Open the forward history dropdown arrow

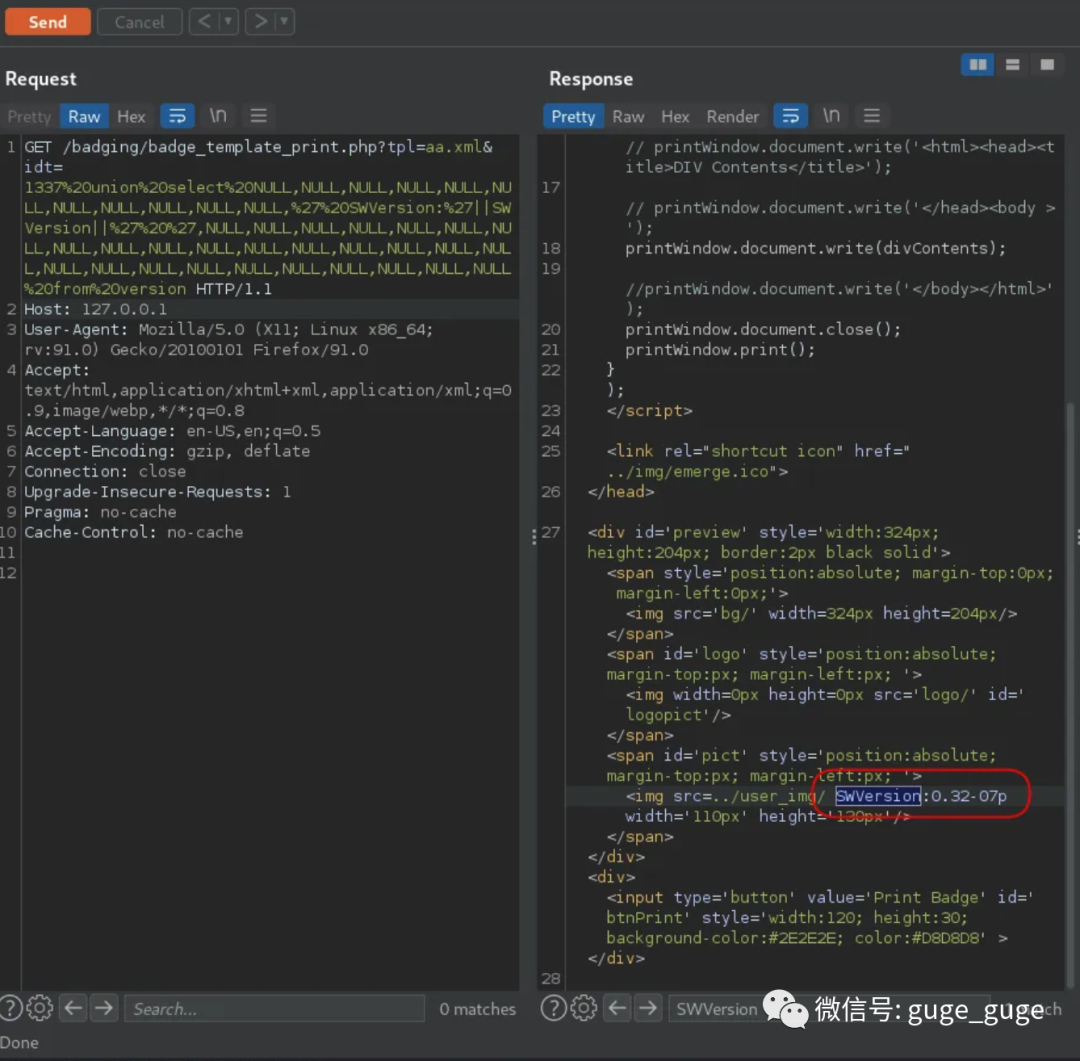284,21
